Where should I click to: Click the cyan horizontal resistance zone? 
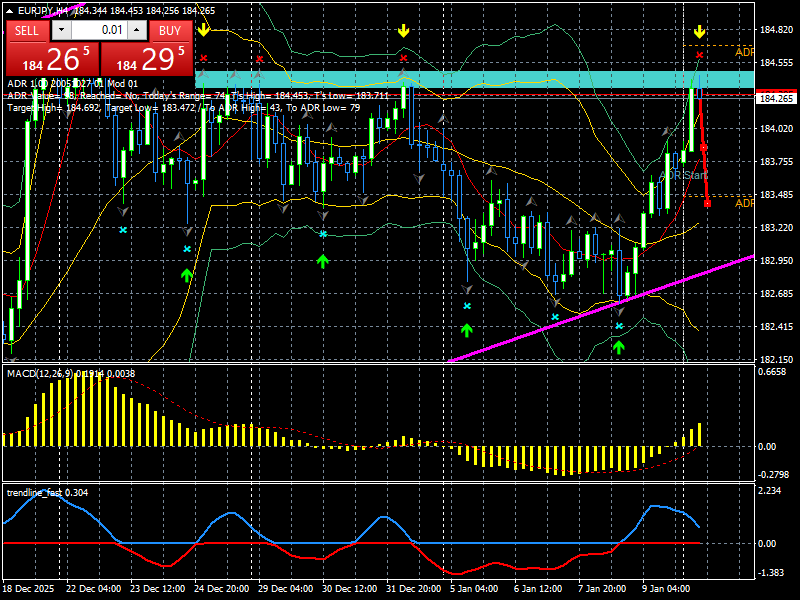[474, 79]
